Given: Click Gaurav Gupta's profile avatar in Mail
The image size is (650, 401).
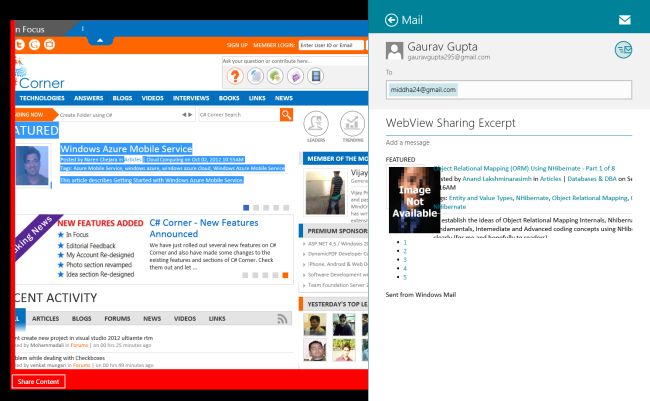Looking at the screenshot, I should click(394, 51).
